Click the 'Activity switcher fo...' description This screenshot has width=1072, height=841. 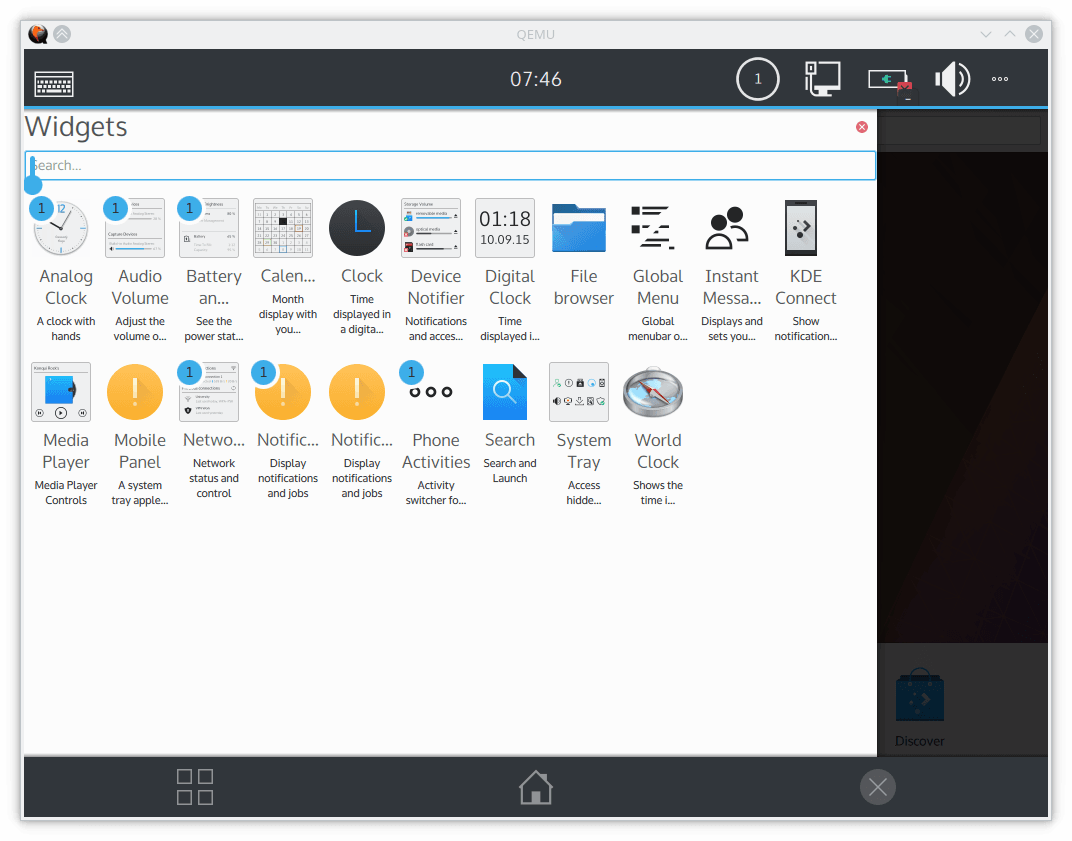tap(436, 493)
